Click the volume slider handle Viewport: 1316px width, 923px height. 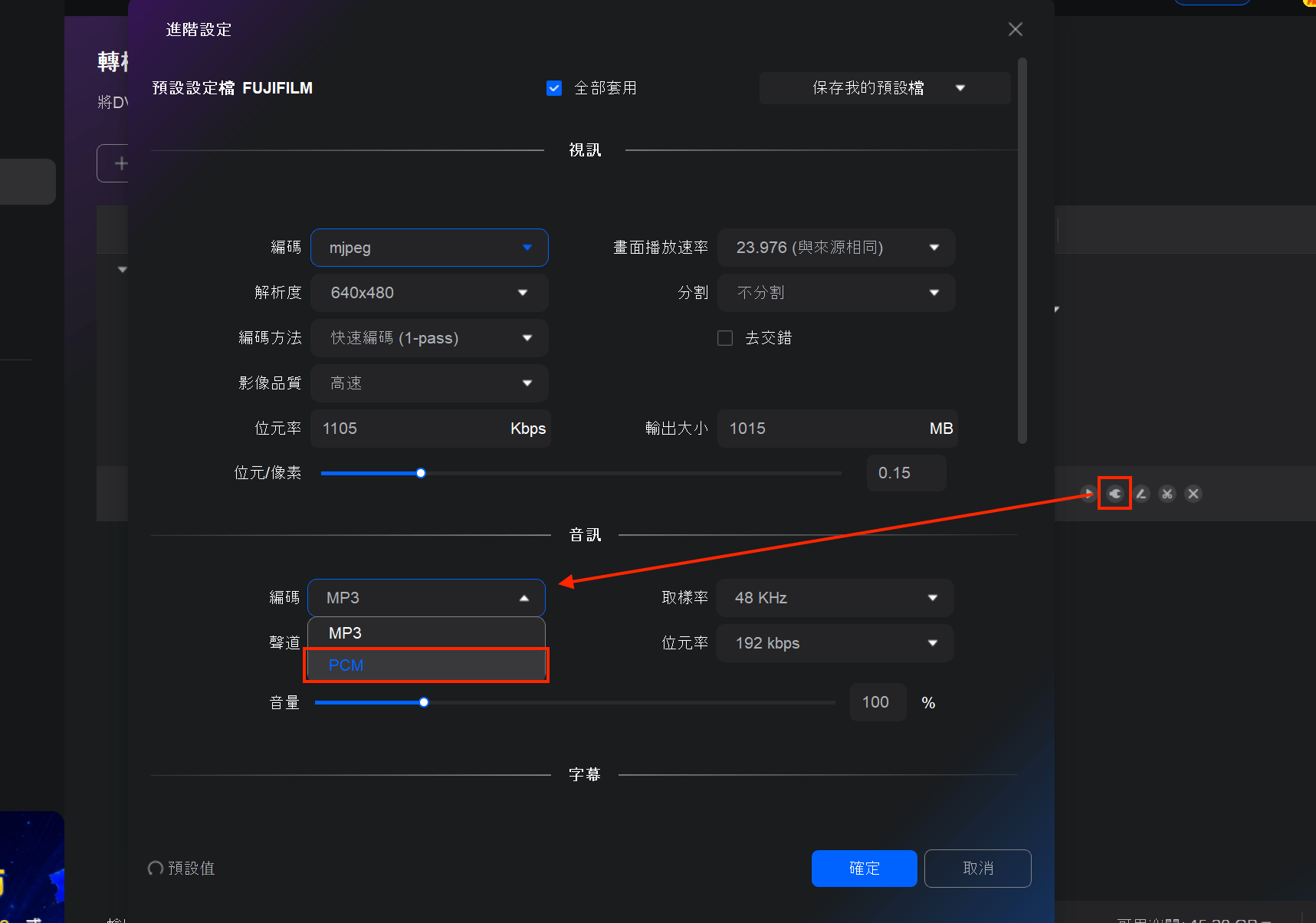pos(424,702)
